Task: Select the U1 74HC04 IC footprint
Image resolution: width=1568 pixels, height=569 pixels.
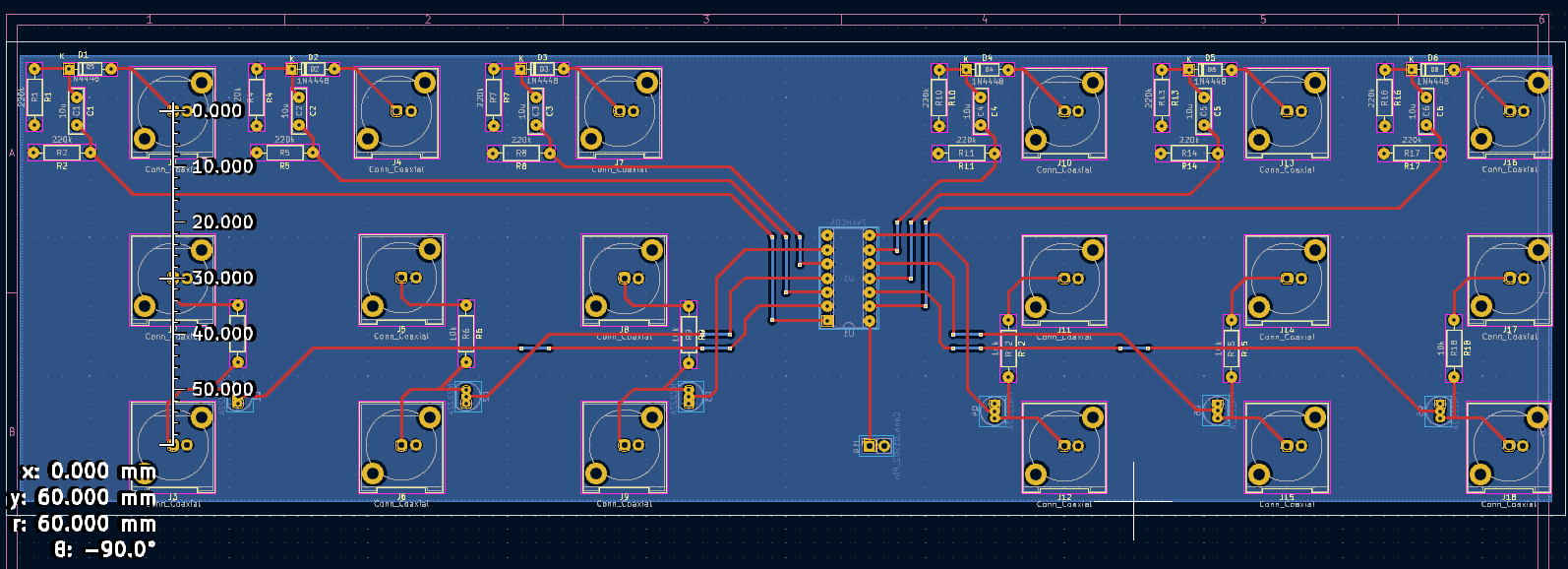Action: coord(848,278)
